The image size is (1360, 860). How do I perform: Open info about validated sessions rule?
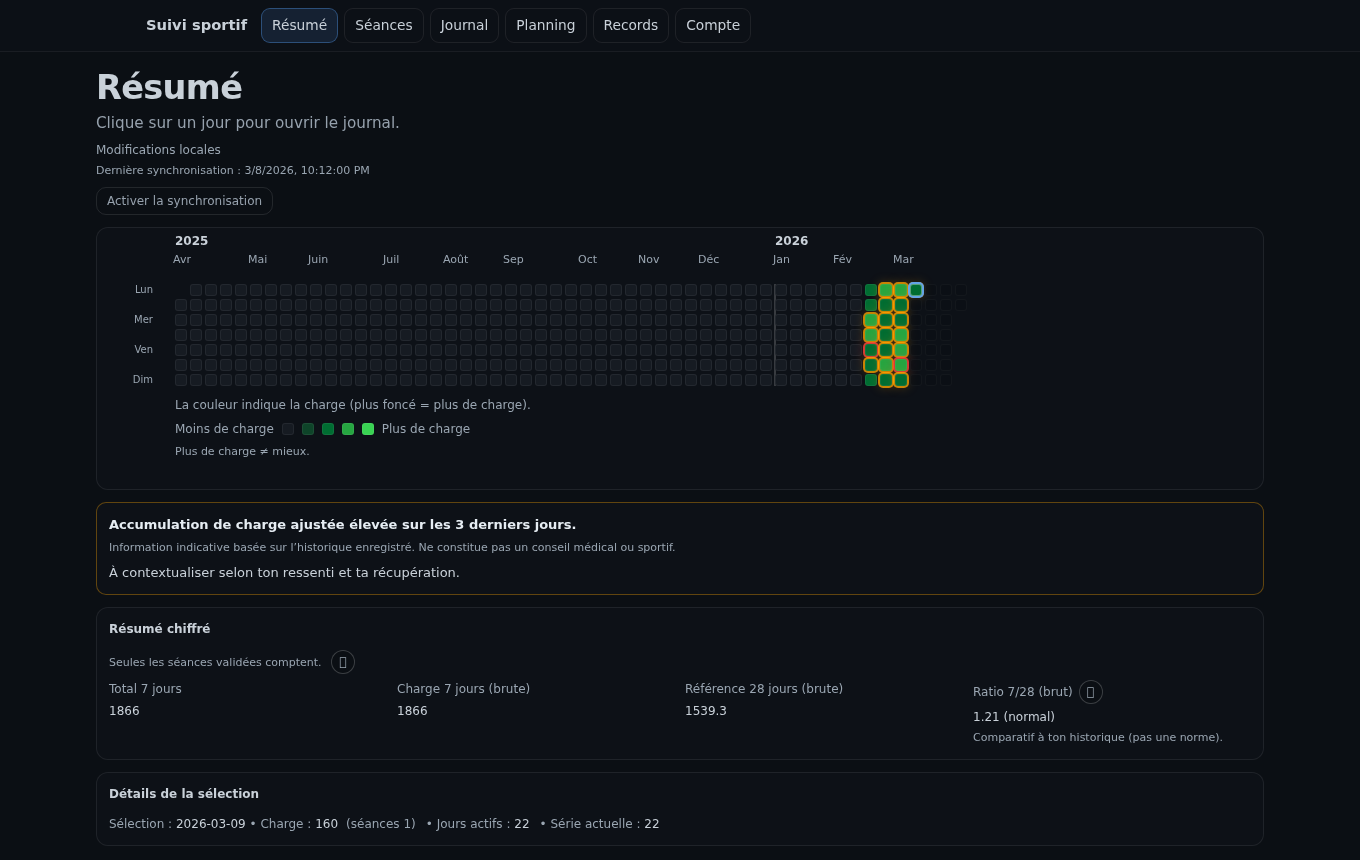tap(343, 662)
